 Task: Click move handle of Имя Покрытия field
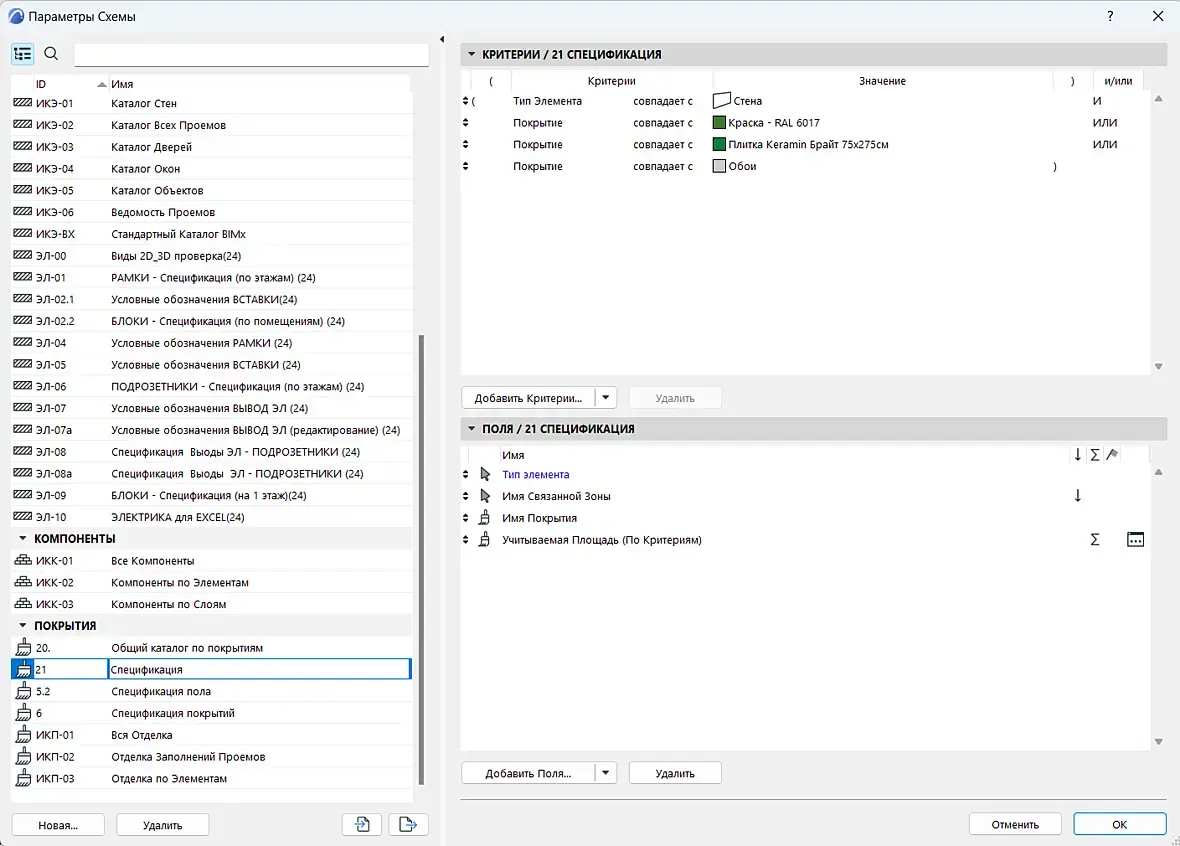tap(465, 518)
